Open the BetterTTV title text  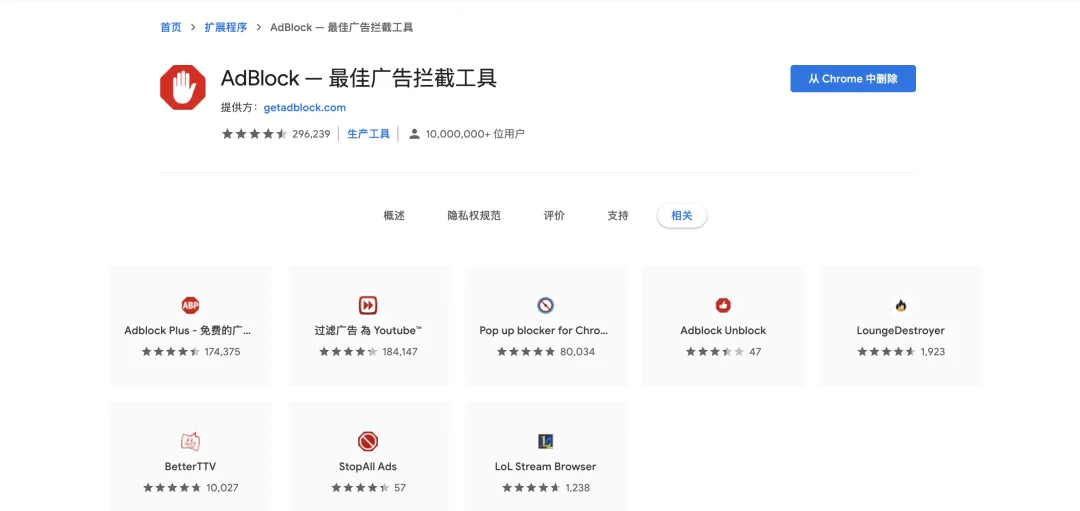click(x=190, y=466)
